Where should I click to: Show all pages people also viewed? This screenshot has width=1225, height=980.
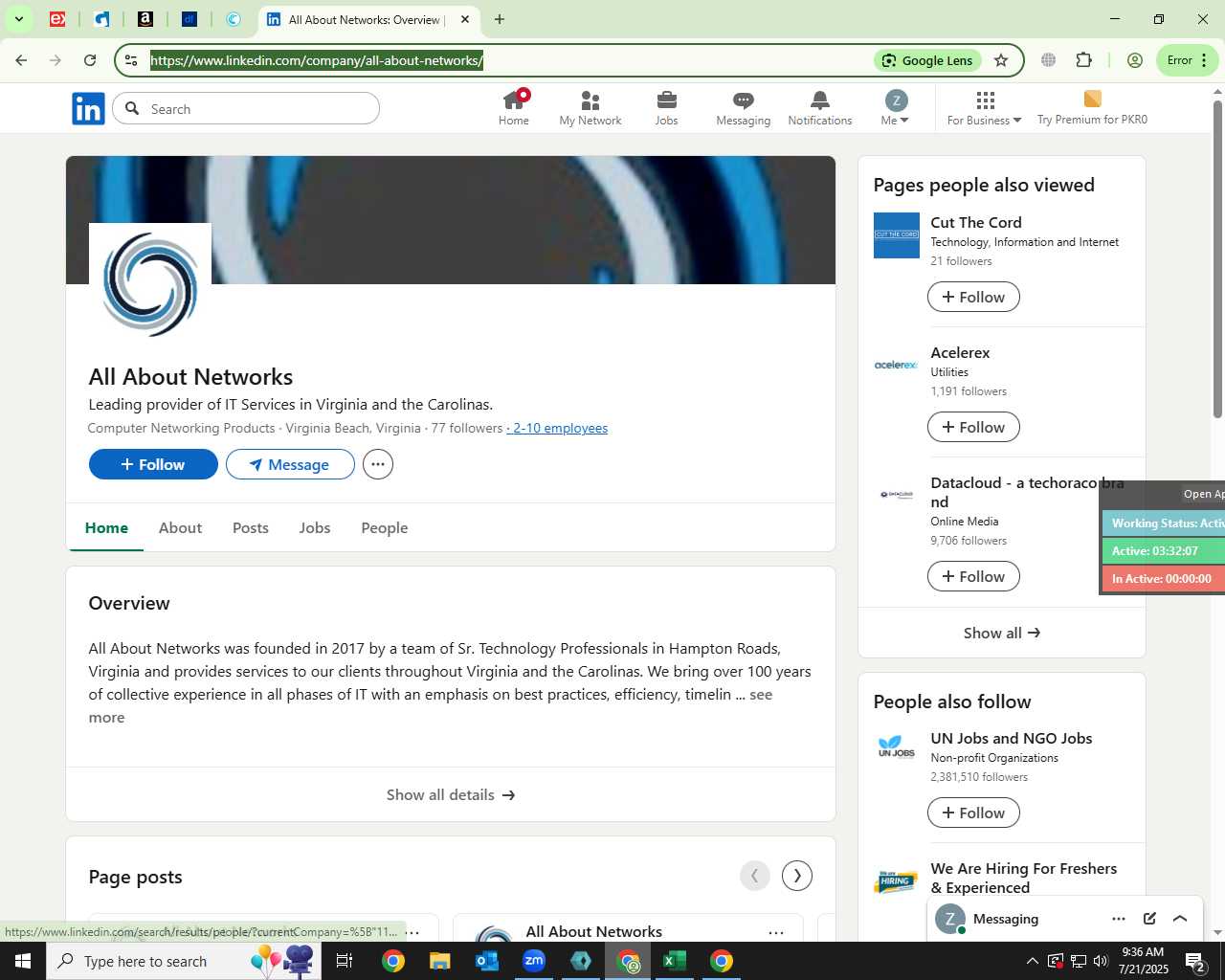pos(1002,633)
